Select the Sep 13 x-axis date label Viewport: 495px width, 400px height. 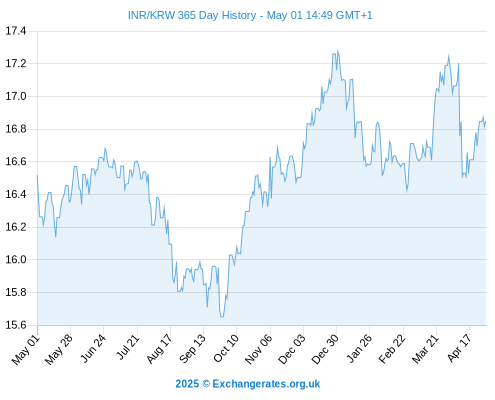192,349
